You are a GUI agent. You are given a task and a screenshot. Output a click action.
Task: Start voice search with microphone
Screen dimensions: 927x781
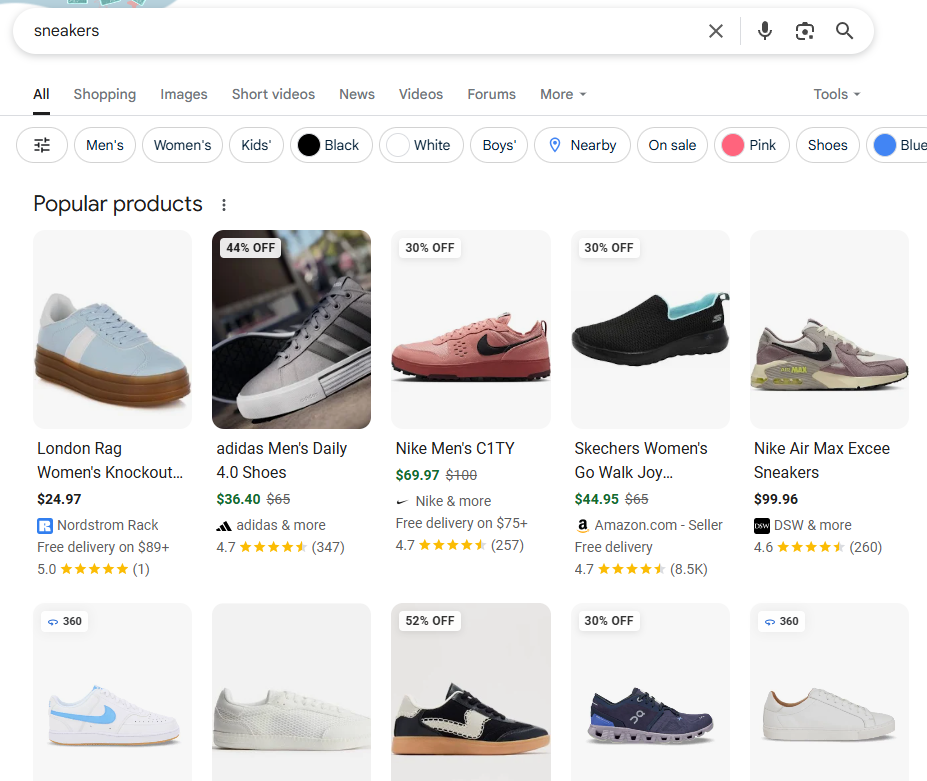coord(765,31)
